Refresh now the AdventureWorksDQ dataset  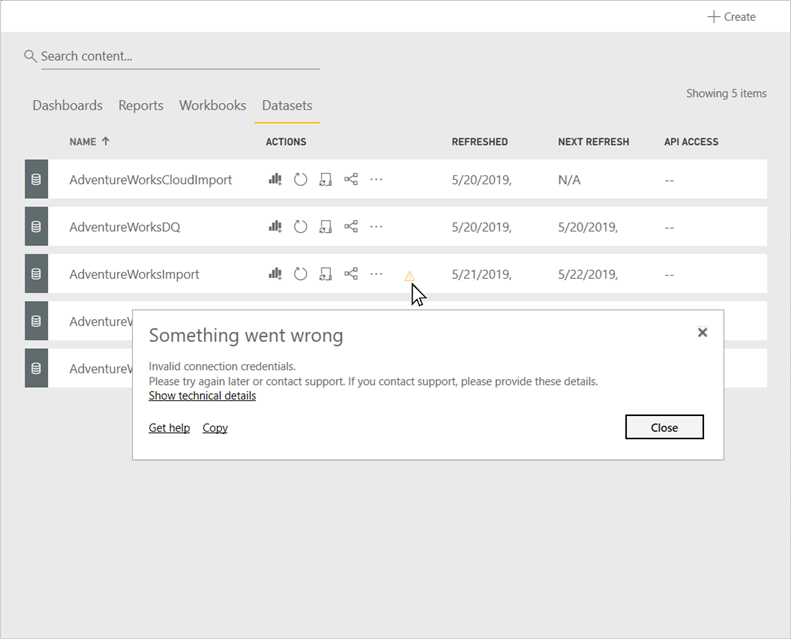(x=301, y=227)
